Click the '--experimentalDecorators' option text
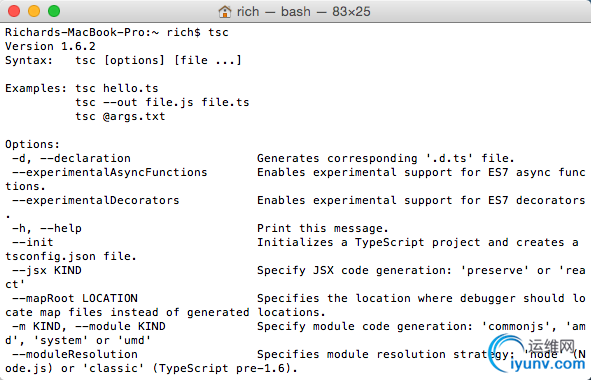 coord(96,200)
